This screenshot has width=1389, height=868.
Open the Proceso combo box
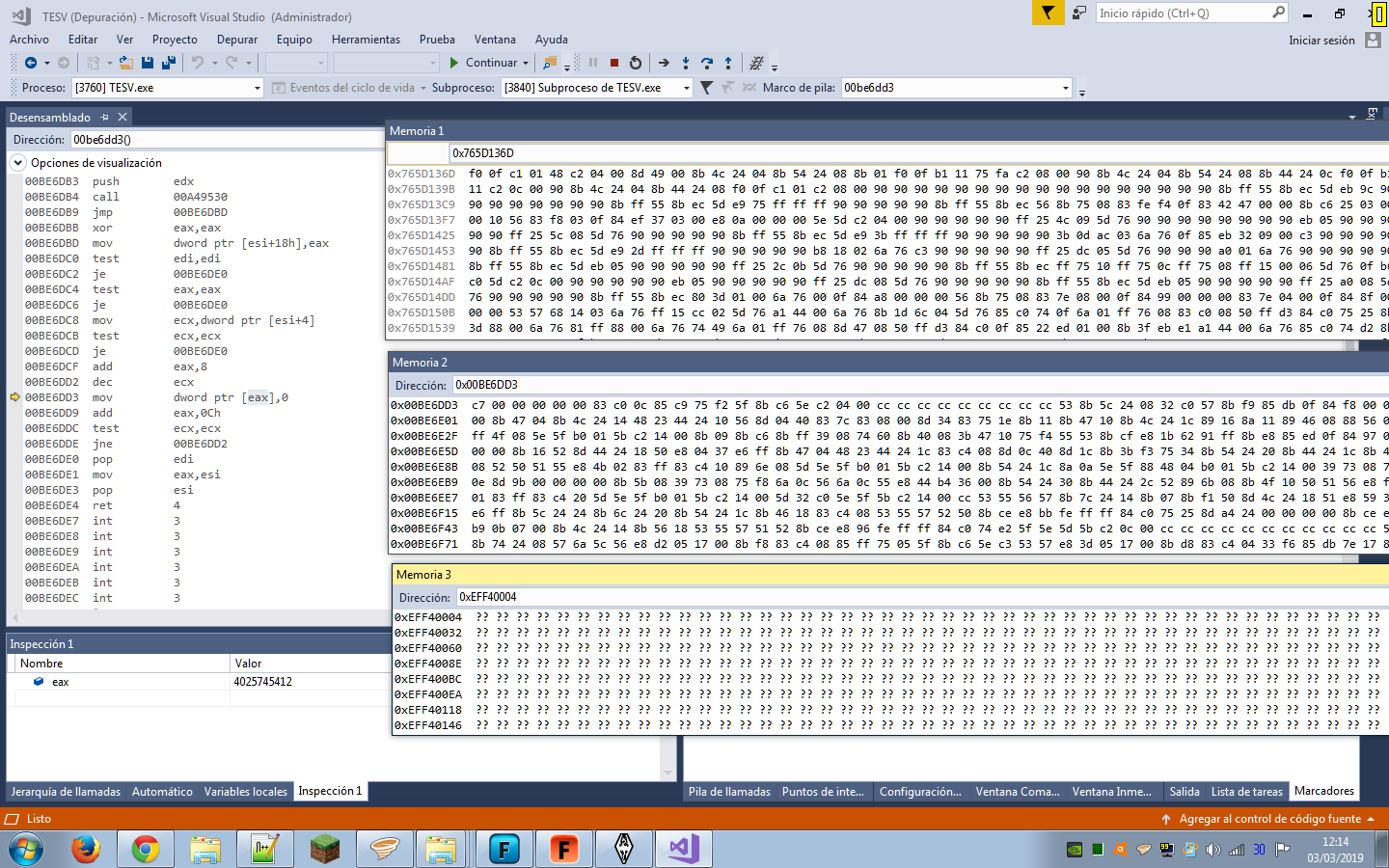click(x=167, y=88)
